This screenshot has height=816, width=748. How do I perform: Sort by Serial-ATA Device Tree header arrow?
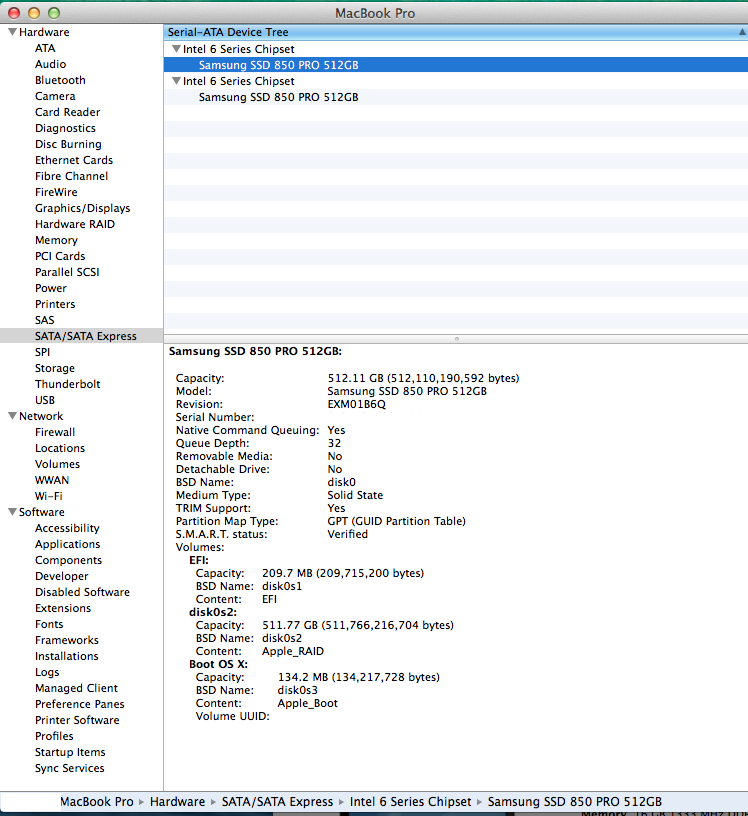742,32
